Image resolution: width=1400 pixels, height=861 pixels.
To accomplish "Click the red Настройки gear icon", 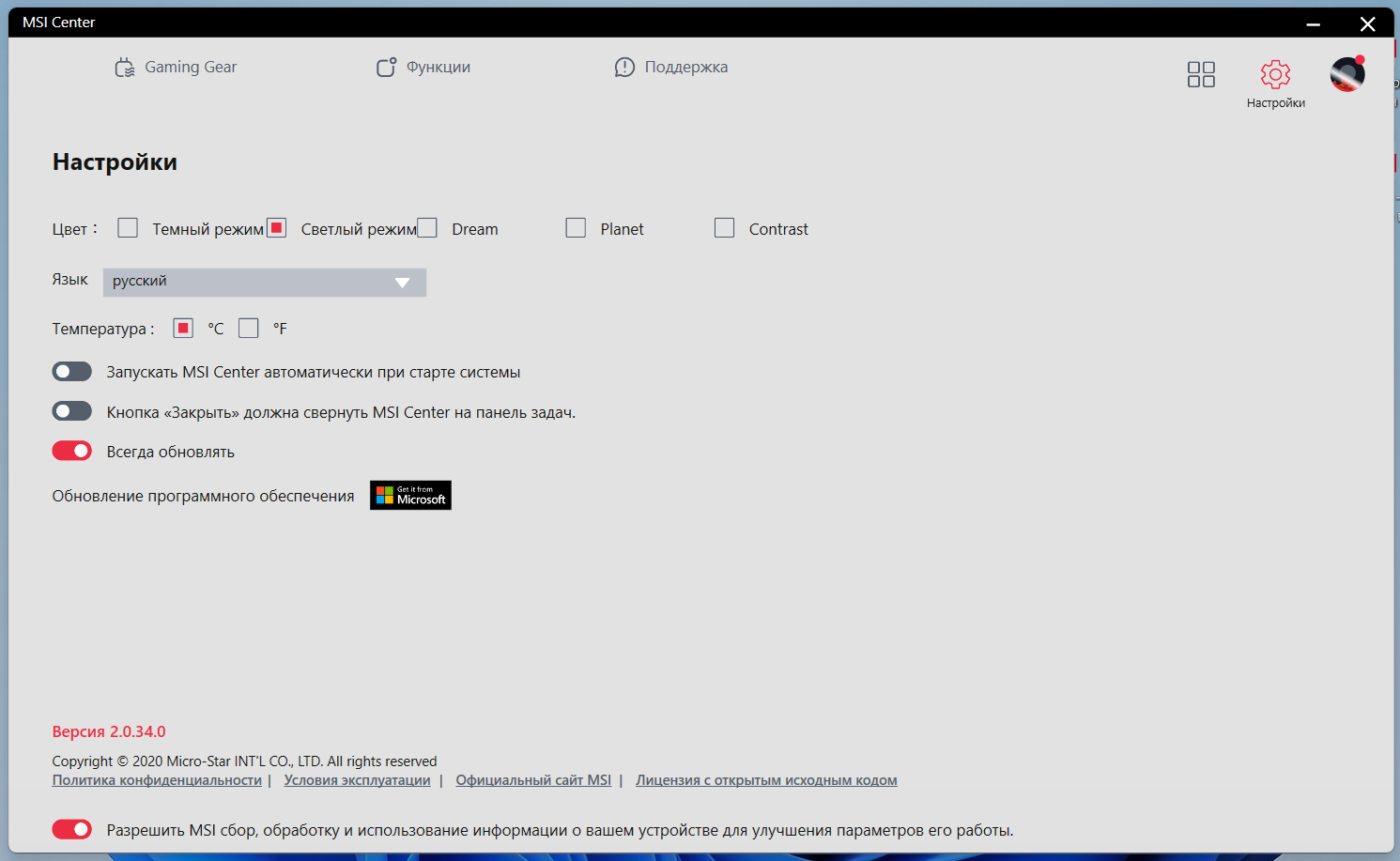I will point(1275,74).
